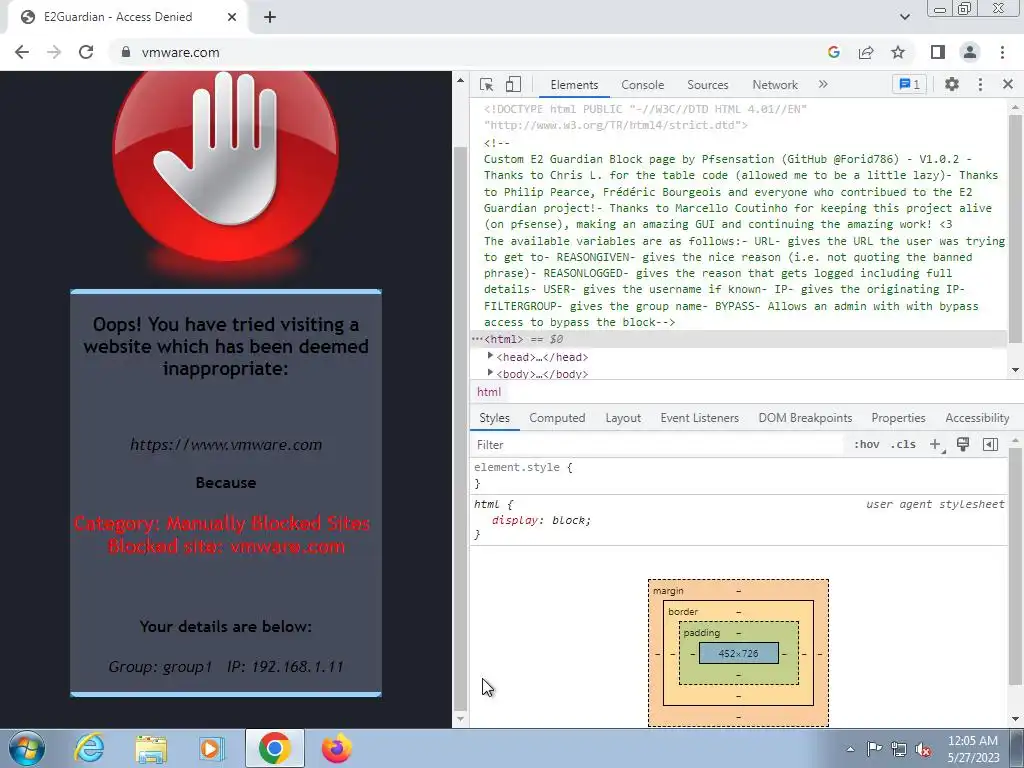Open a new tab with plus button
The width and height of the screenshot is (1024, 768).
270,17
